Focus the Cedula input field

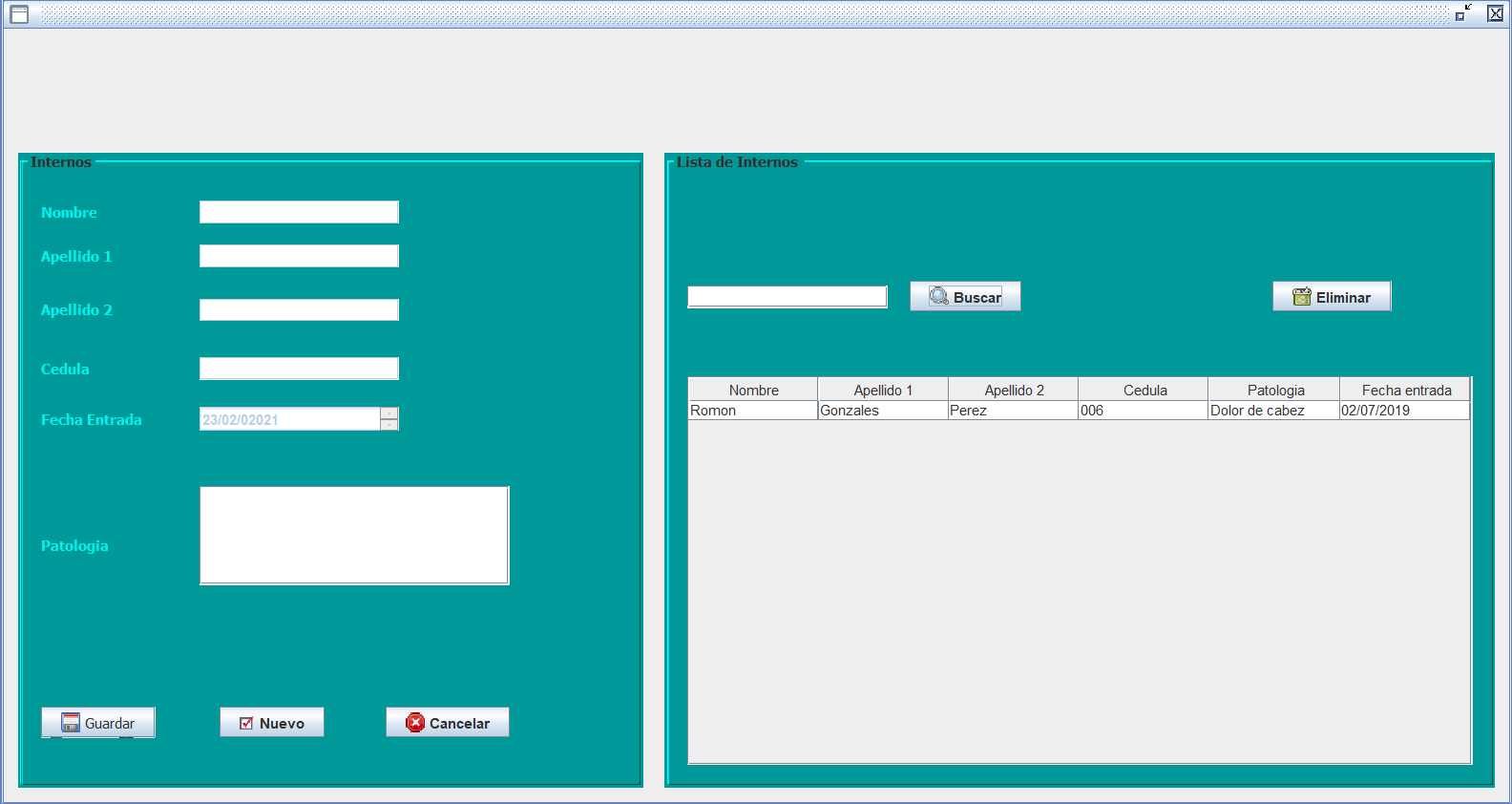299,369
